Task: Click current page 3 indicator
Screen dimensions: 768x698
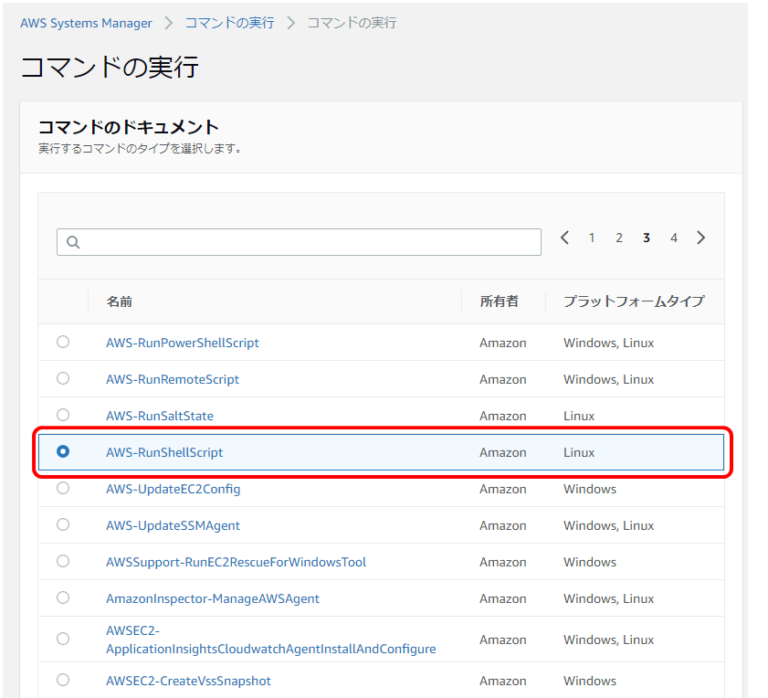Action: [x=647, y=238]
